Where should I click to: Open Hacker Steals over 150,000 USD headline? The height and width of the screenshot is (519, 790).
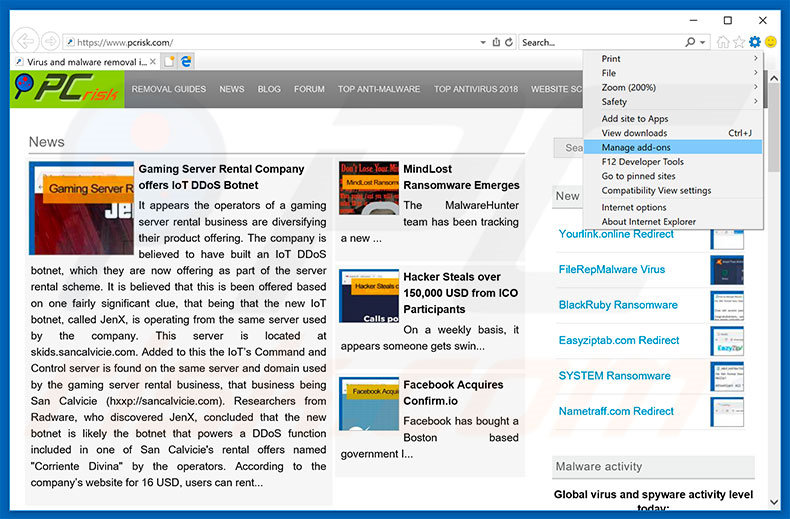460,293
